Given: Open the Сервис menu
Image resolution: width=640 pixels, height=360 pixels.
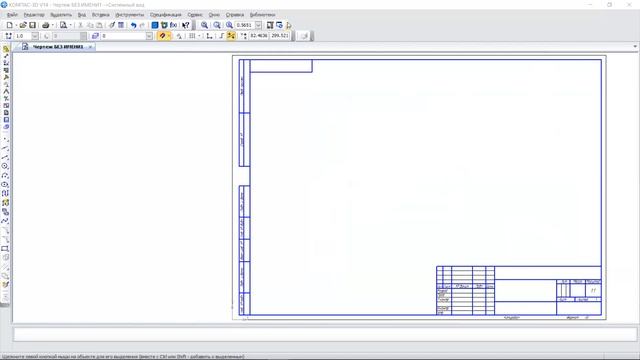Looking at the screenshot, I should click(x=195, y=15).
